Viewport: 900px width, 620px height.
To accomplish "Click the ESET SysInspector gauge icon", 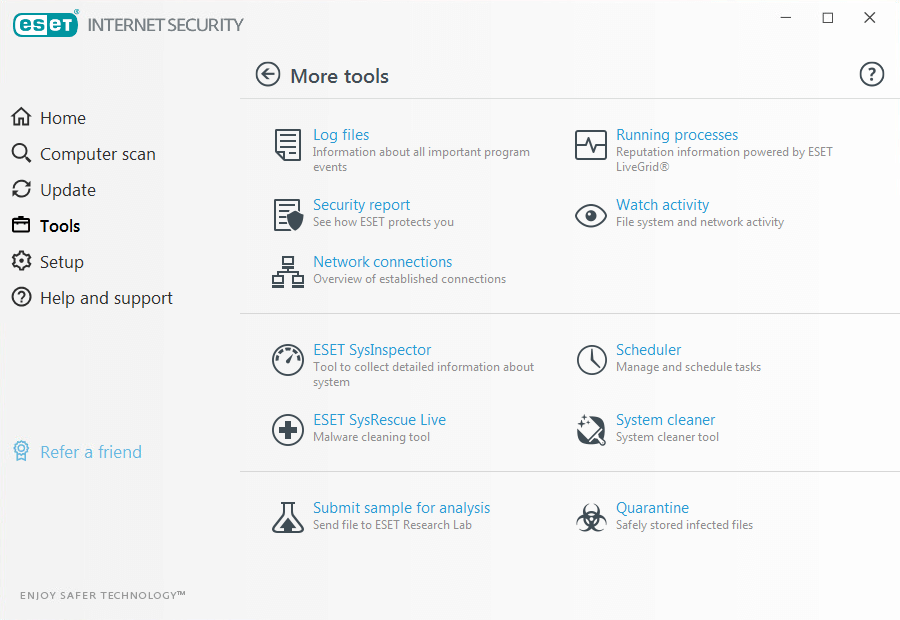I will [288, 360].
